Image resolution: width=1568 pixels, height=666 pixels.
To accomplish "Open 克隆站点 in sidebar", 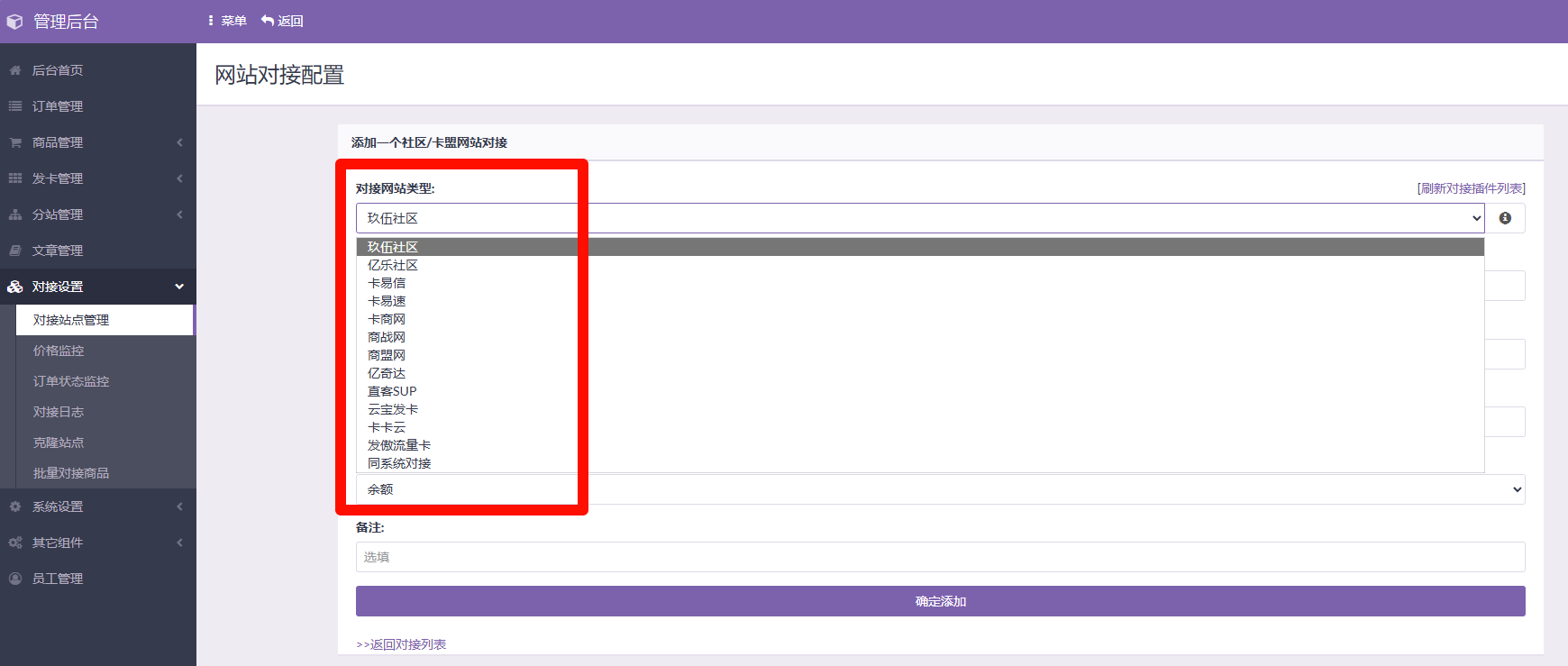I will (x=105, y=442).
